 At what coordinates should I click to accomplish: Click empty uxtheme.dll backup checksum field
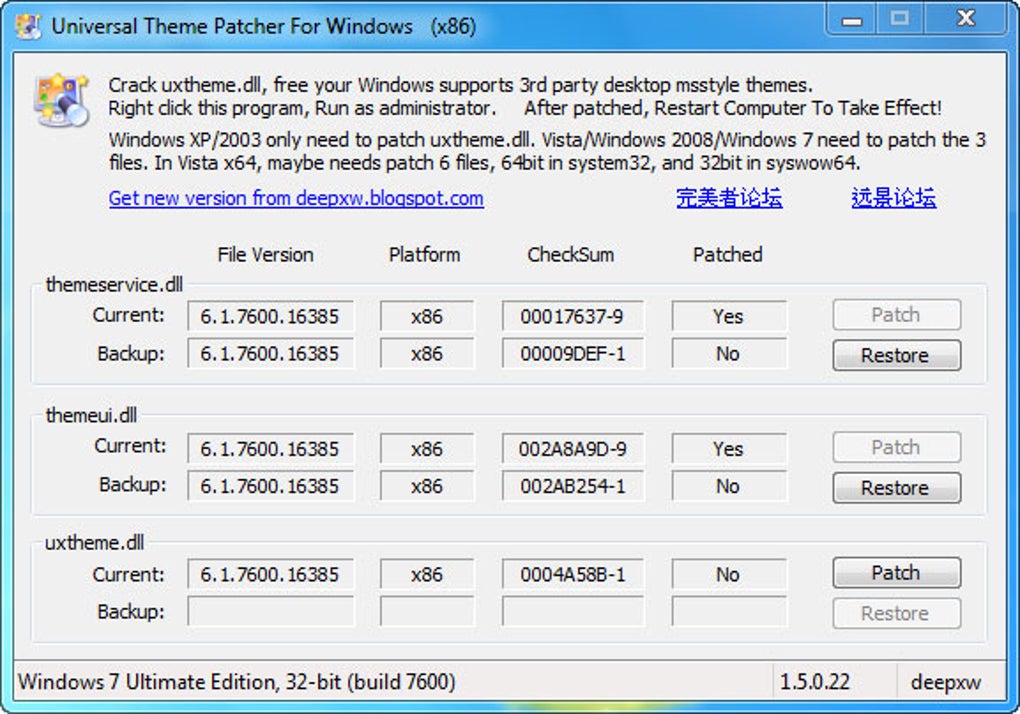click(x=573, y=611)
